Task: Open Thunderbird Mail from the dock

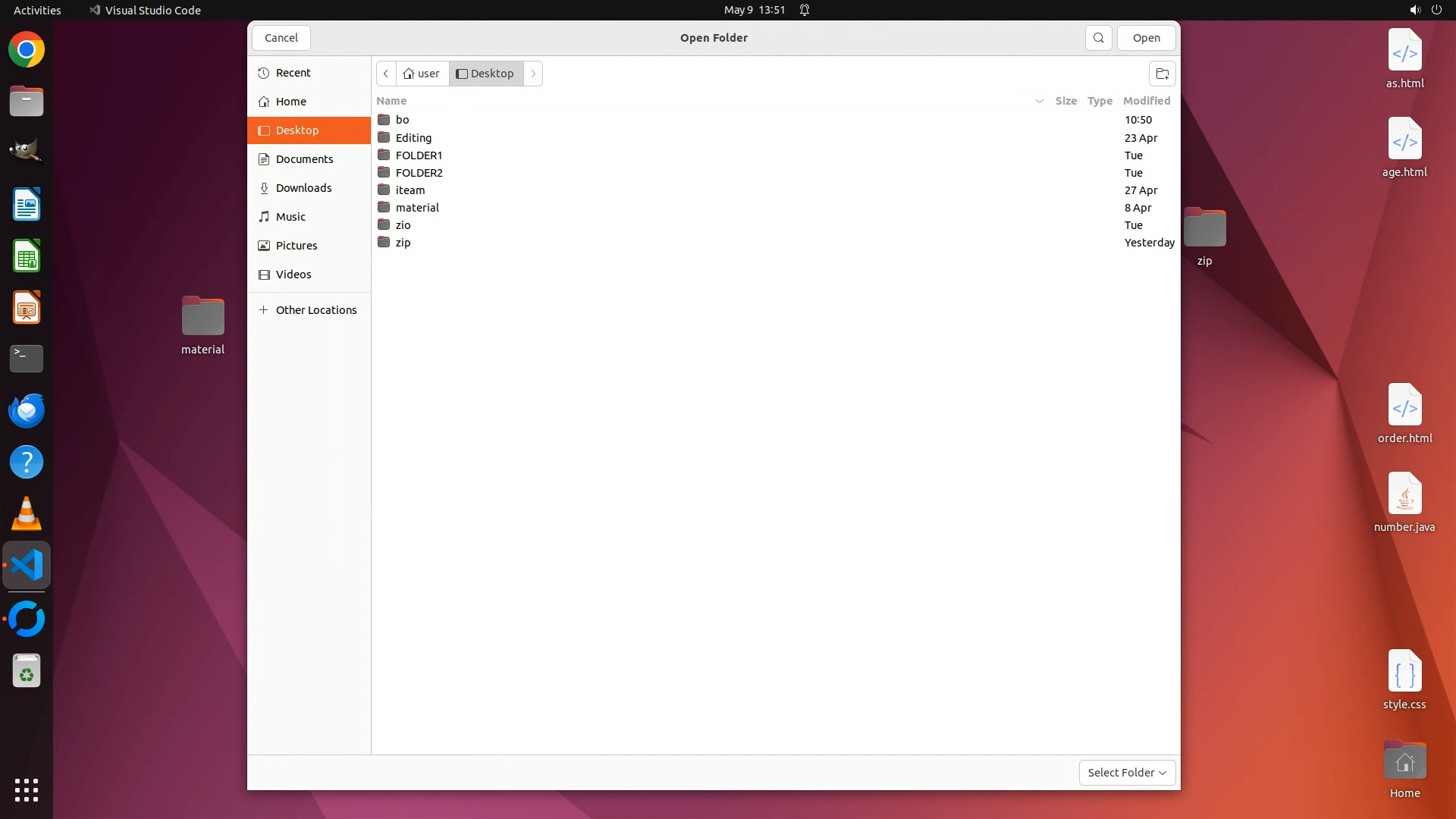Action: tap(27, 410)
